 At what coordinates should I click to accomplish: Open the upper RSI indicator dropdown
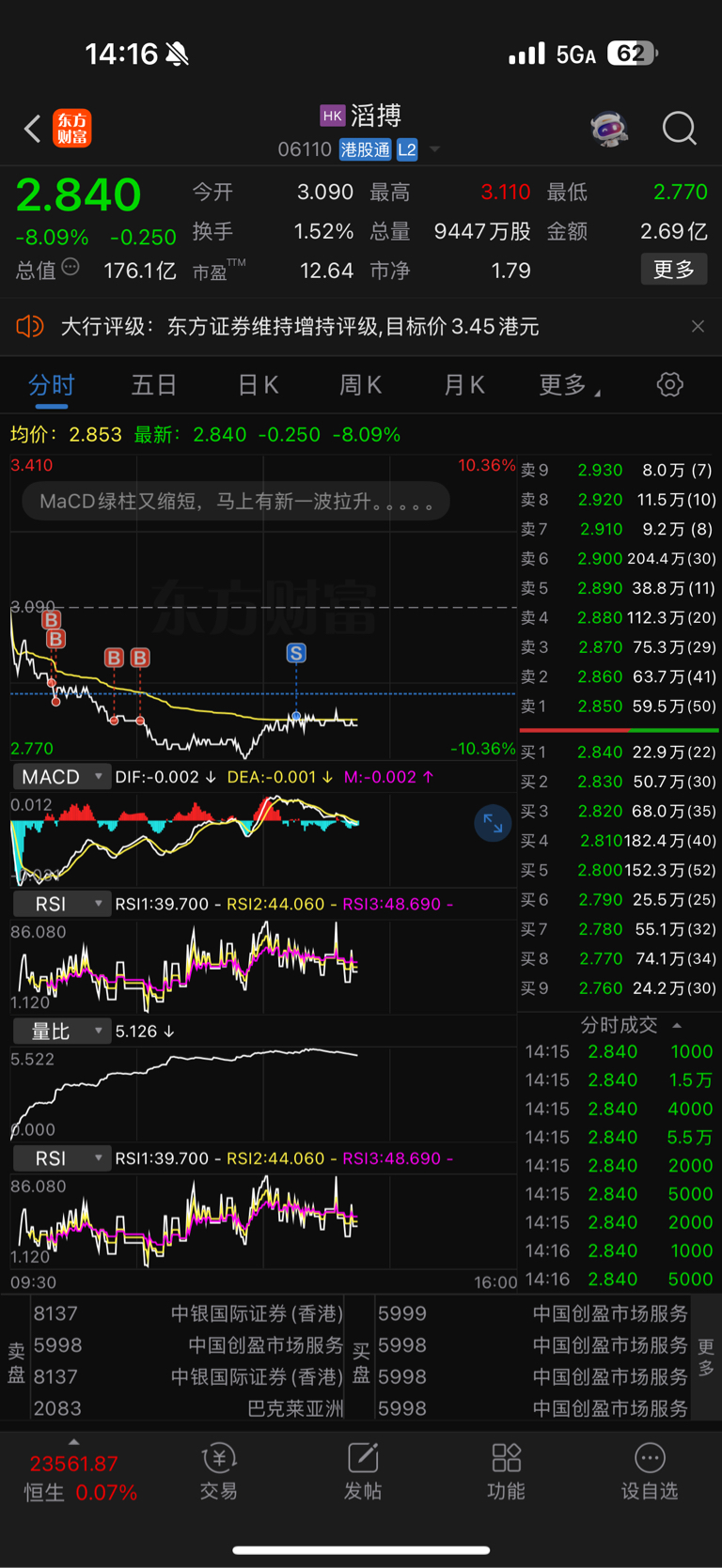61,904
